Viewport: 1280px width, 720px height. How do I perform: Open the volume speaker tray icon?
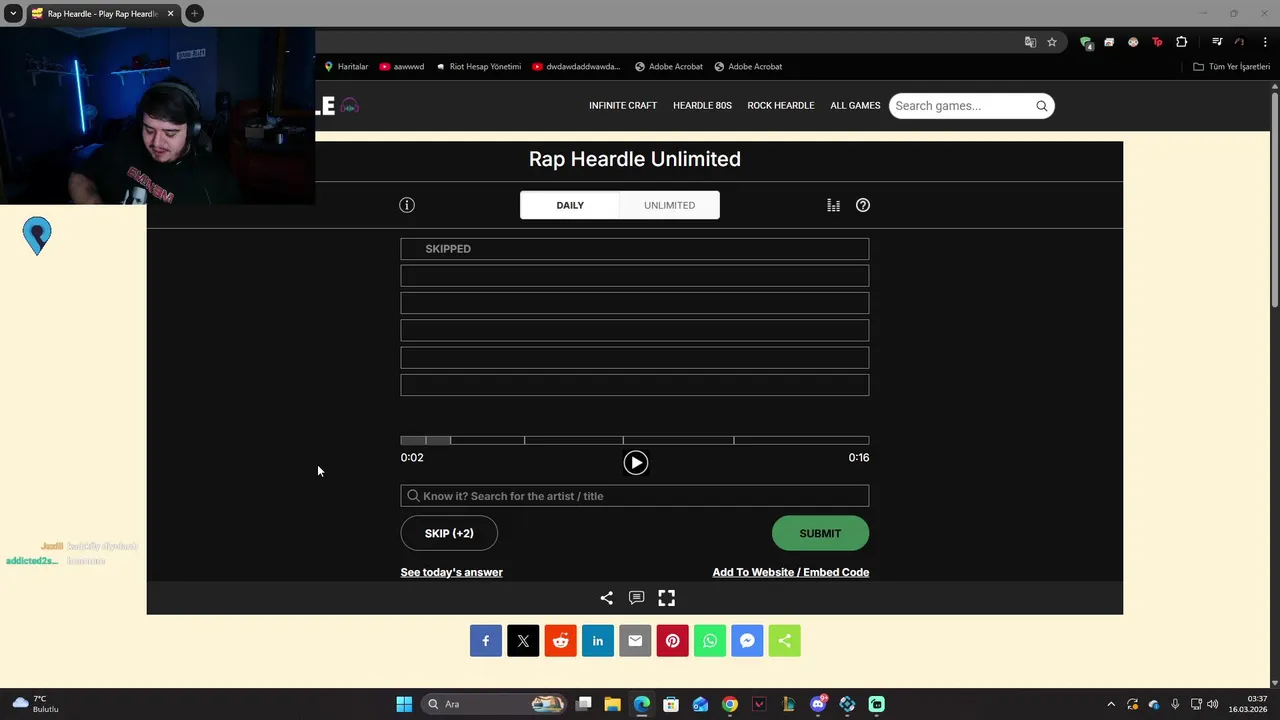point(1213,704)
